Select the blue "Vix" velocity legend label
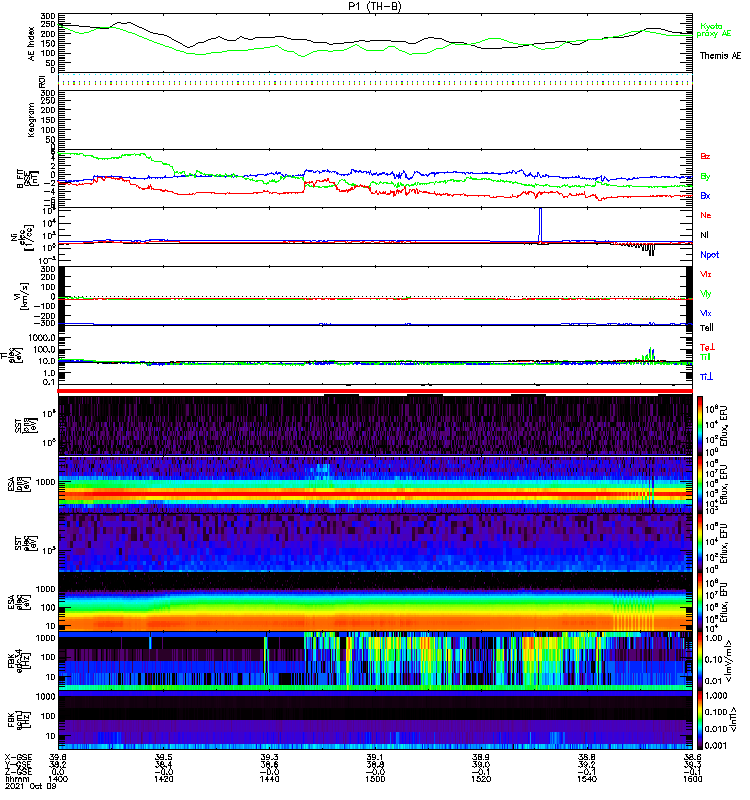Viewport: 750px width, 800px height. [x=706, y=313]
